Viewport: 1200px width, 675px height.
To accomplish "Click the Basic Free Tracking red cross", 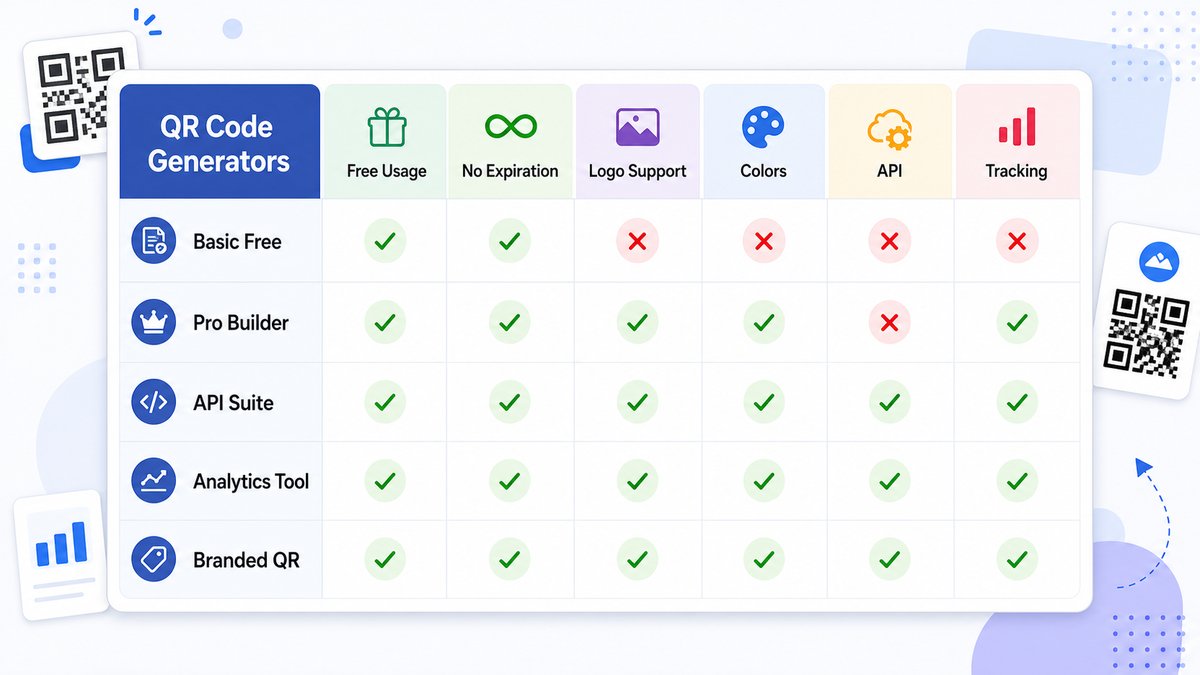I will point(1017,242).
